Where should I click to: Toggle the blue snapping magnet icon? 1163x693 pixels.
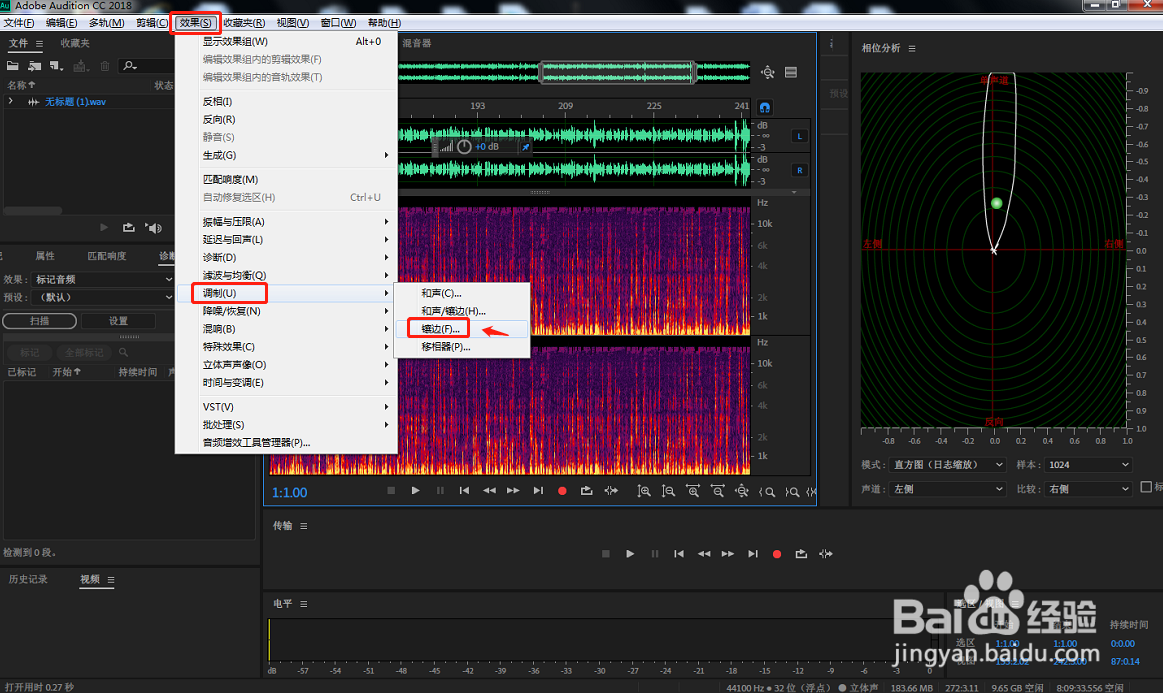765,108
